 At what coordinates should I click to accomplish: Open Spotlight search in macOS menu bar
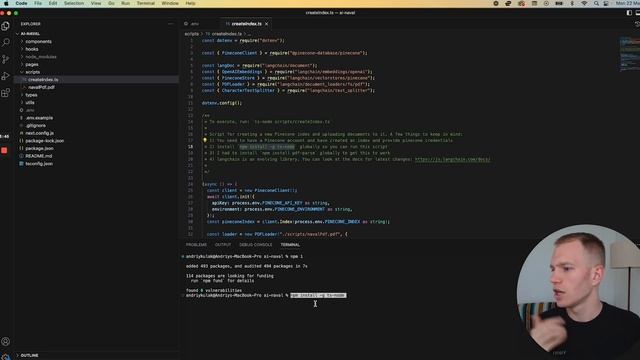click(x=596, y=3)
